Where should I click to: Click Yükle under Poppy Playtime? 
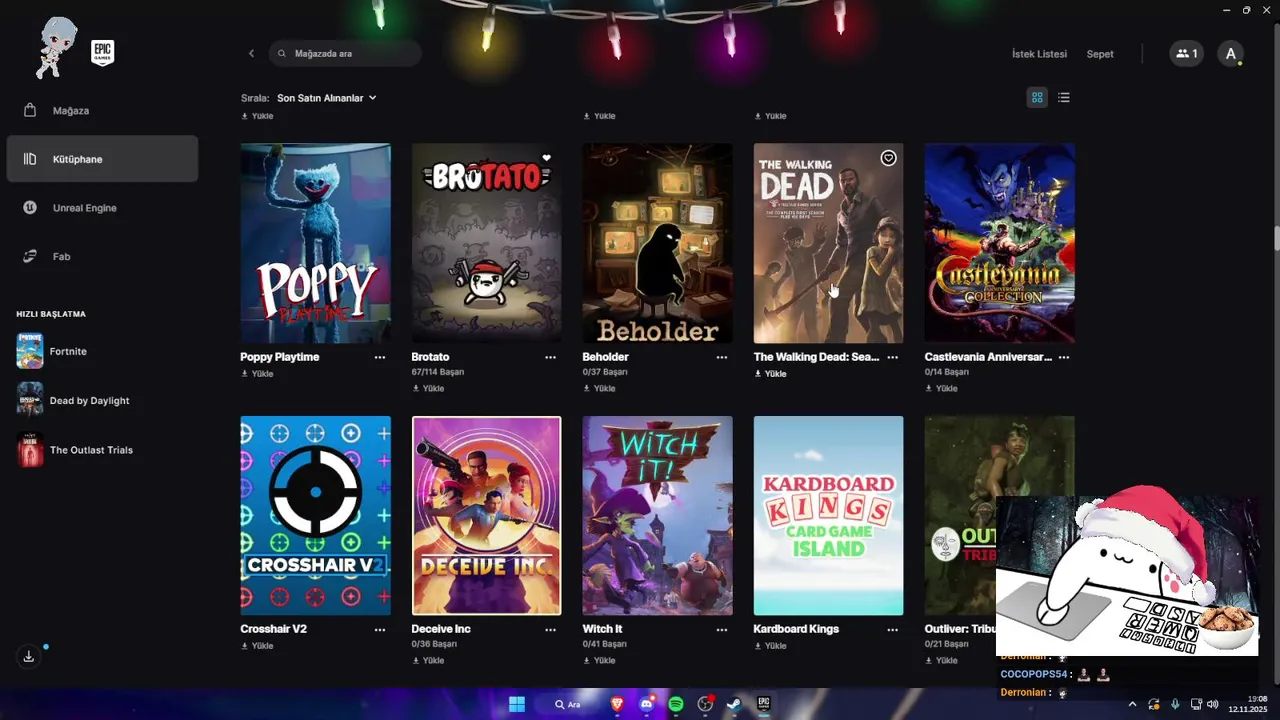(x=257, y=374)
